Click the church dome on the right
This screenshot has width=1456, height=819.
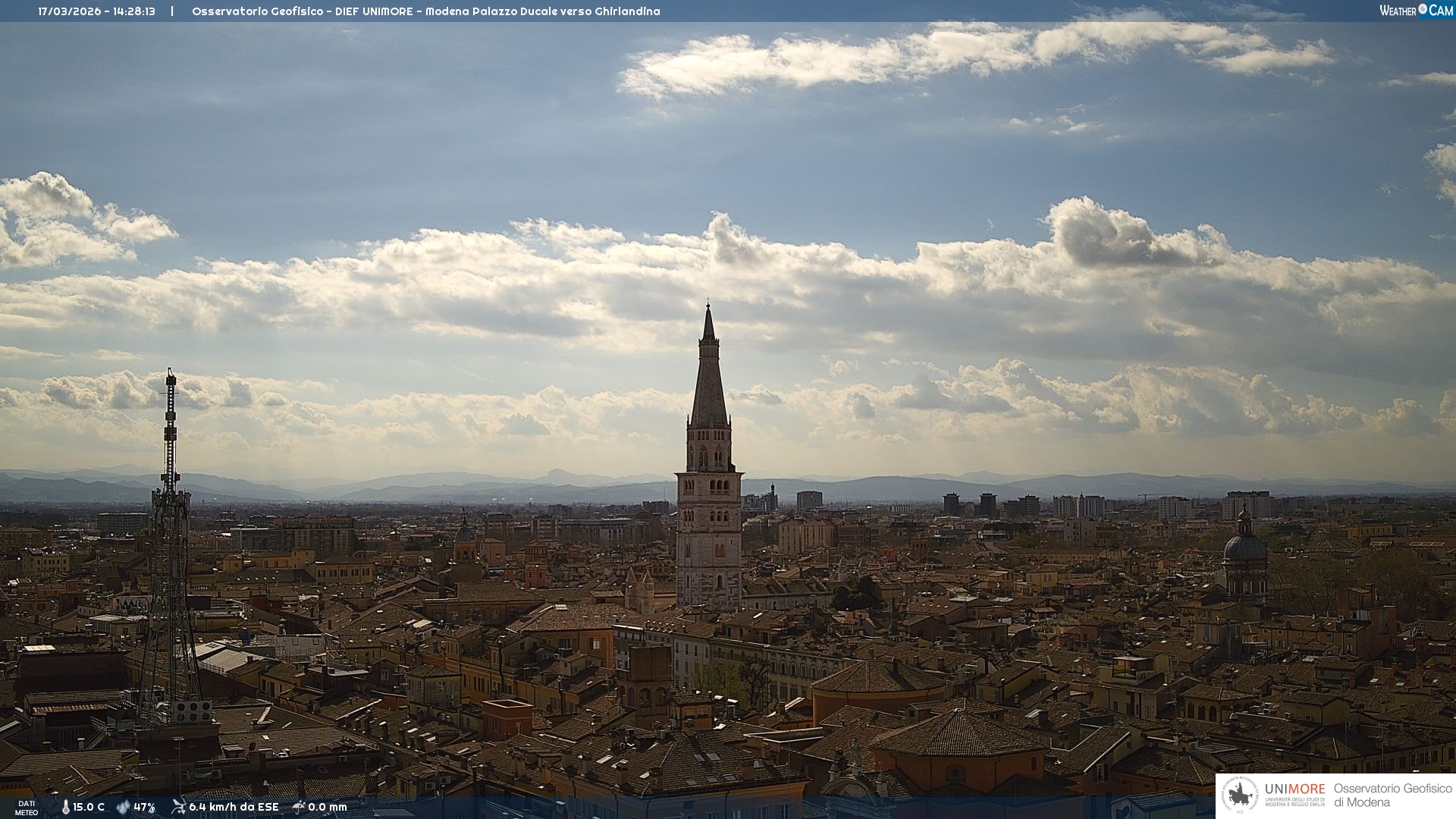pos(1244,546)
